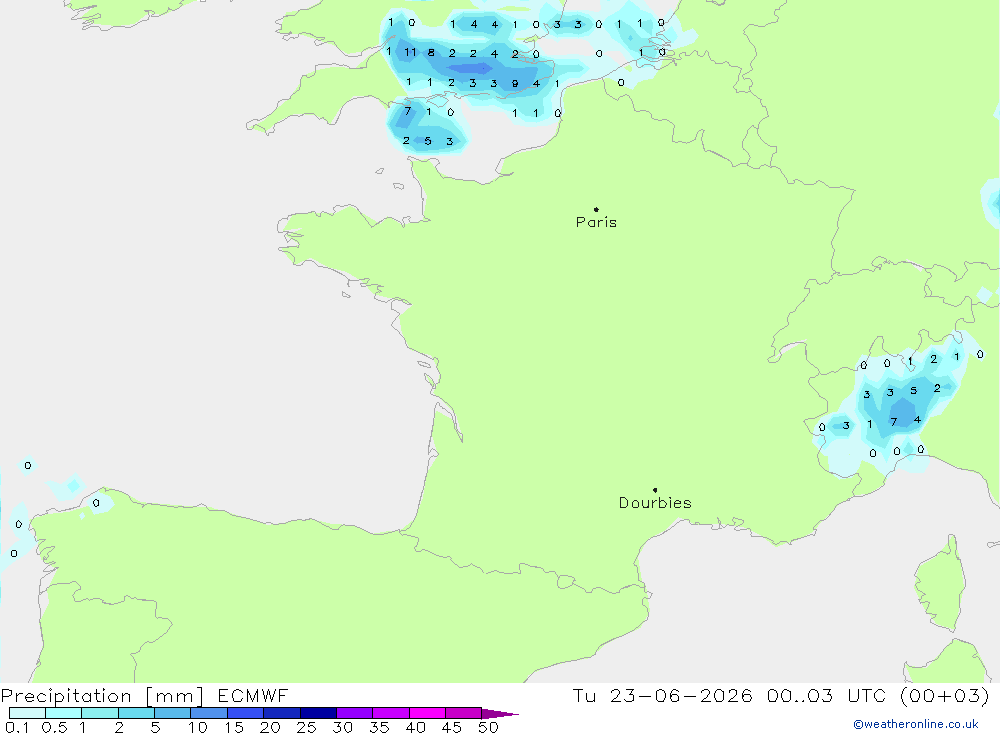Click the precipitation value 11 over England
Screen dimensions: 1000x733
click(x=410, y=52)
